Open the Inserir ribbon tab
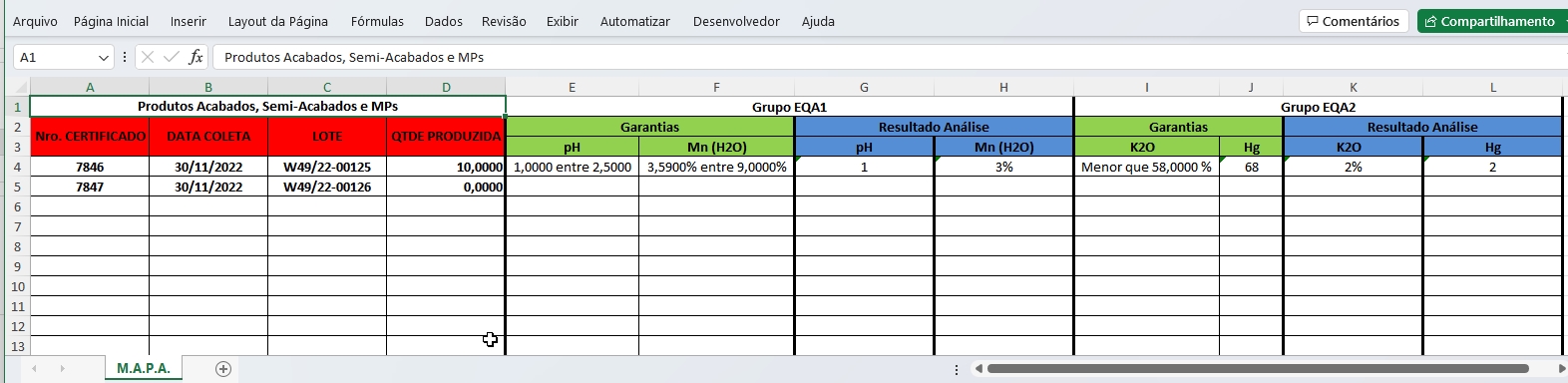 point(189,21)
